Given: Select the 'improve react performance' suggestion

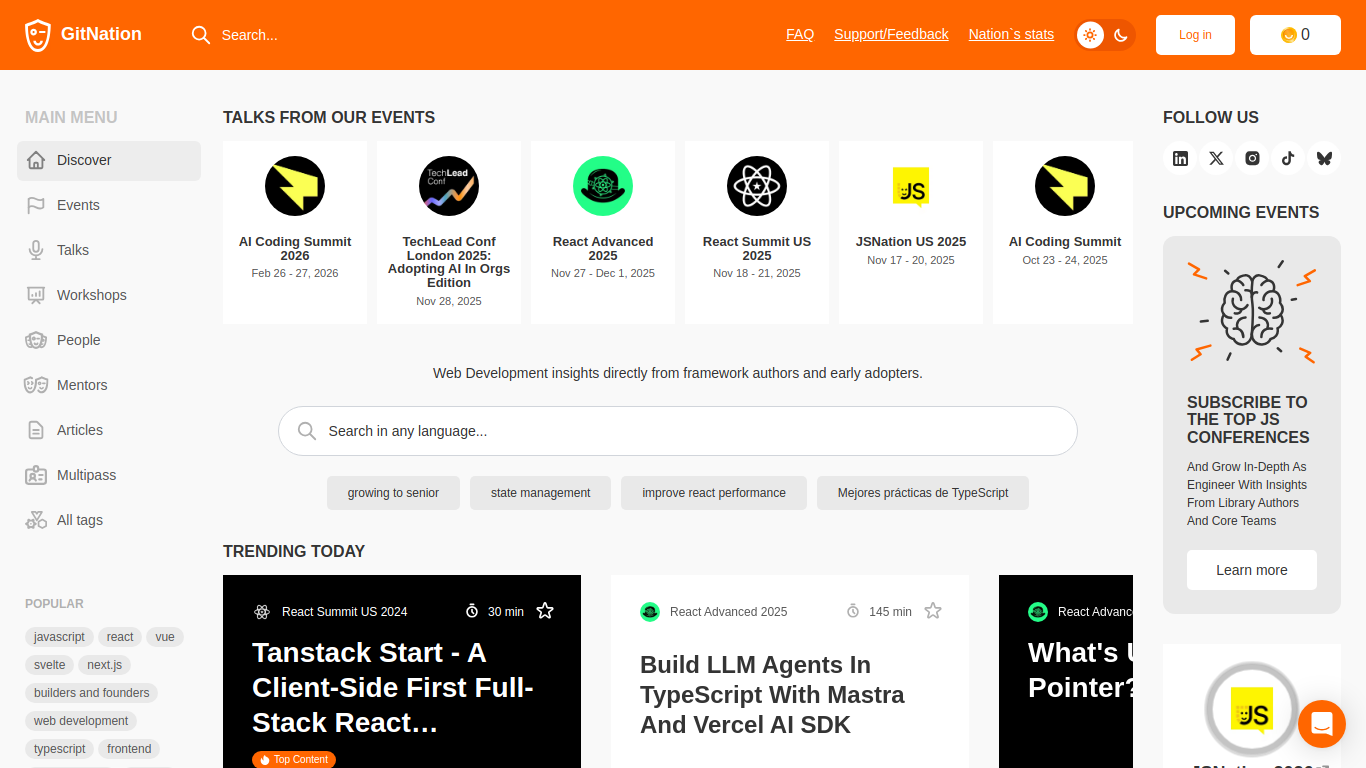Looking at the screenshot, I should pyautogui.click(x=714, y=493).
